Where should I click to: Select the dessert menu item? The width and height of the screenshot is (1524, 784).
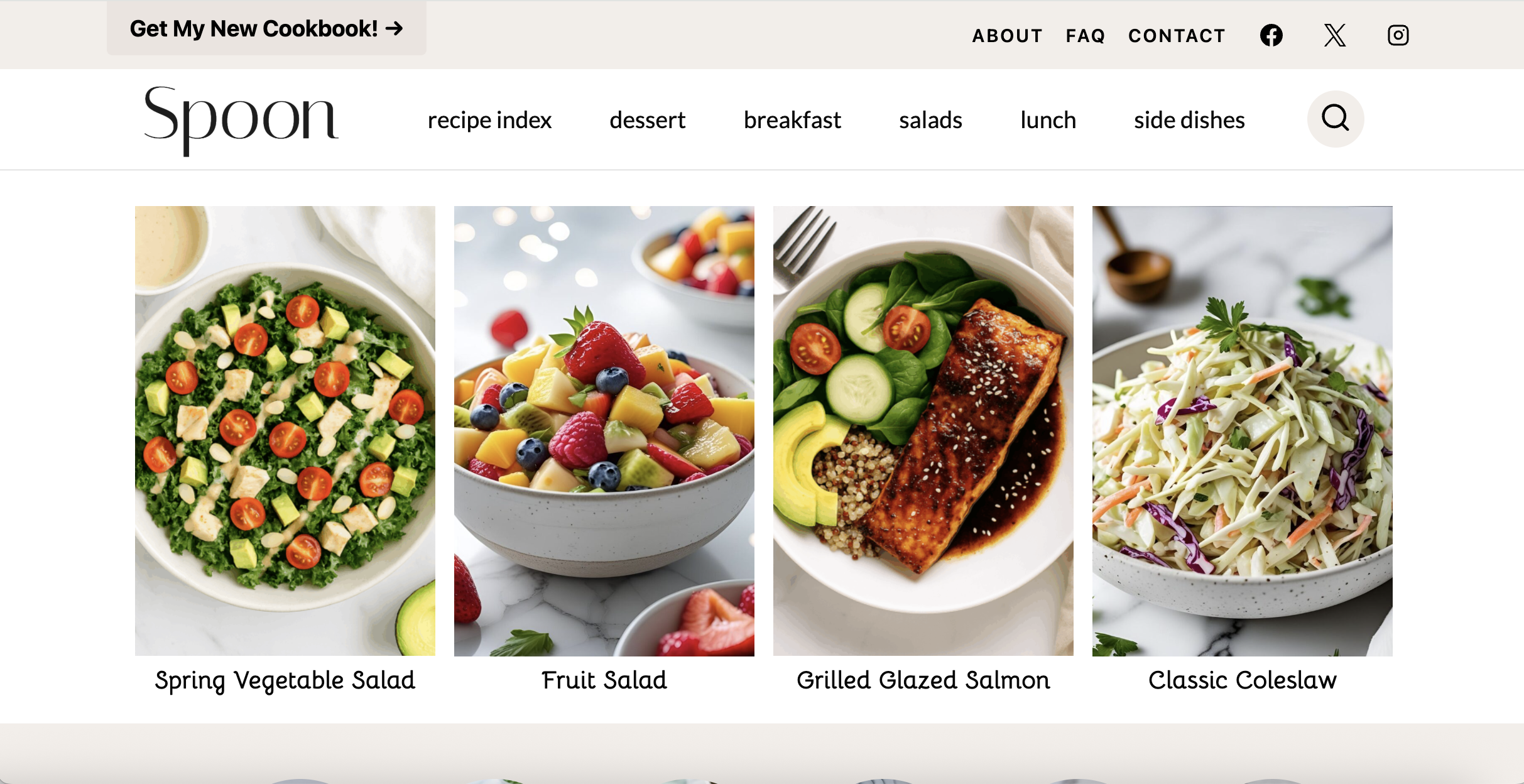click(647, 120)
